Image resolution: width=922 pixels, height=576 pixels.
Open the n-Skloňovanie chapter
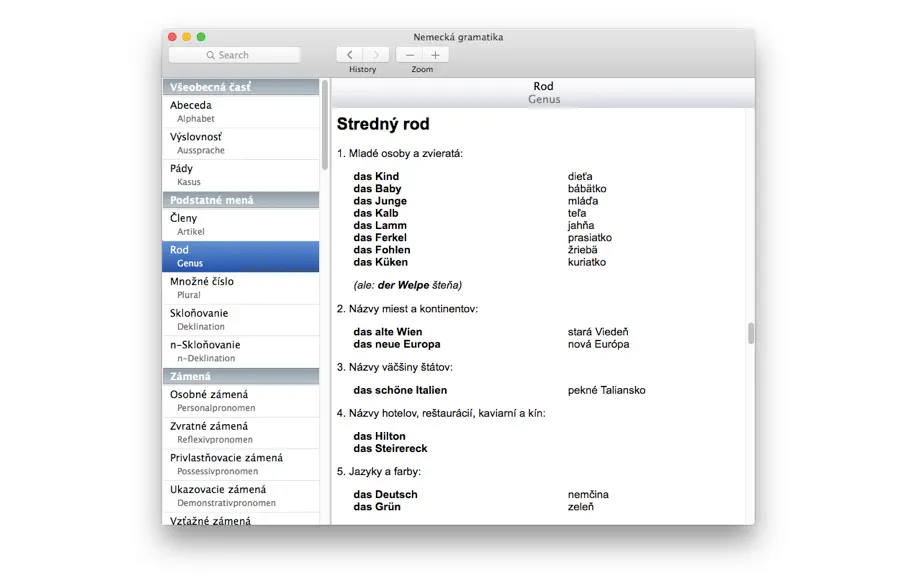click(241, 351)
